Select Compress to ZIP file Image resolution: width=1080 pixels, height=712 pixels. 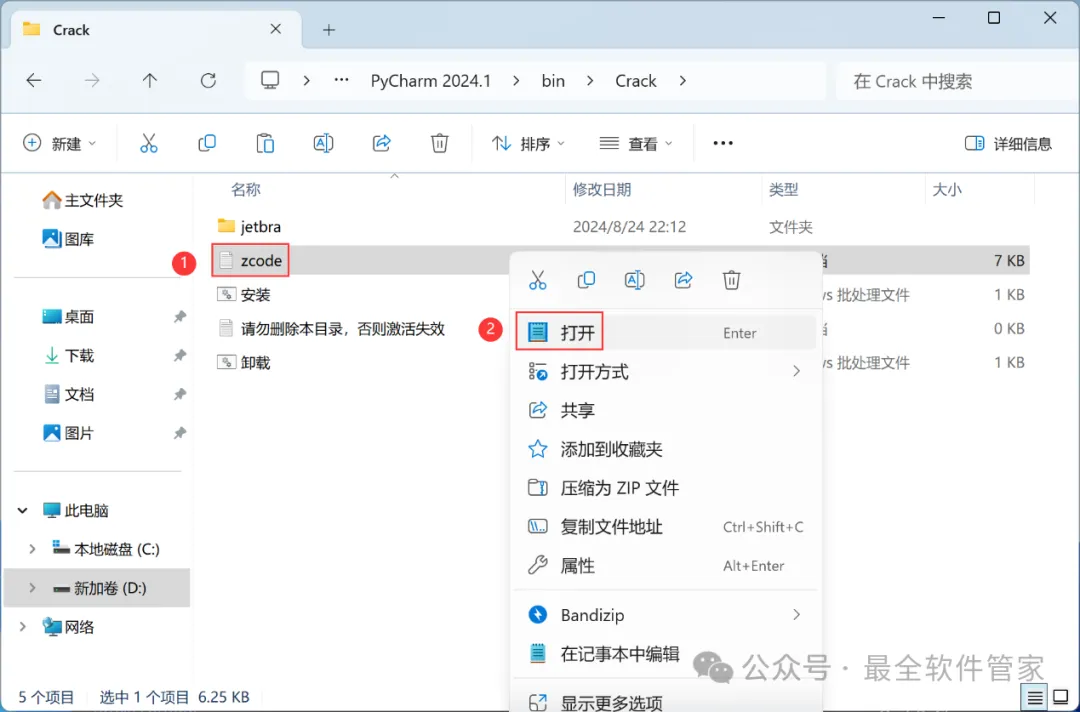[665, 488]
